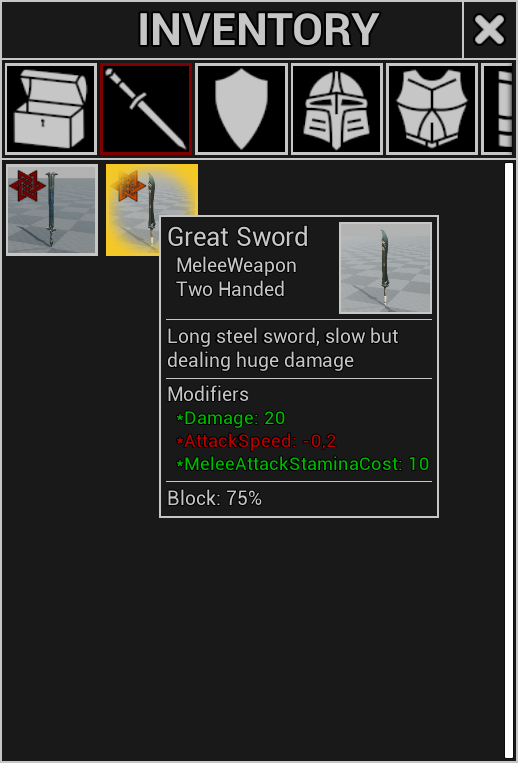Click the Block: 75% stat
Screen dimensions: 518x763
tap(214, 498)
